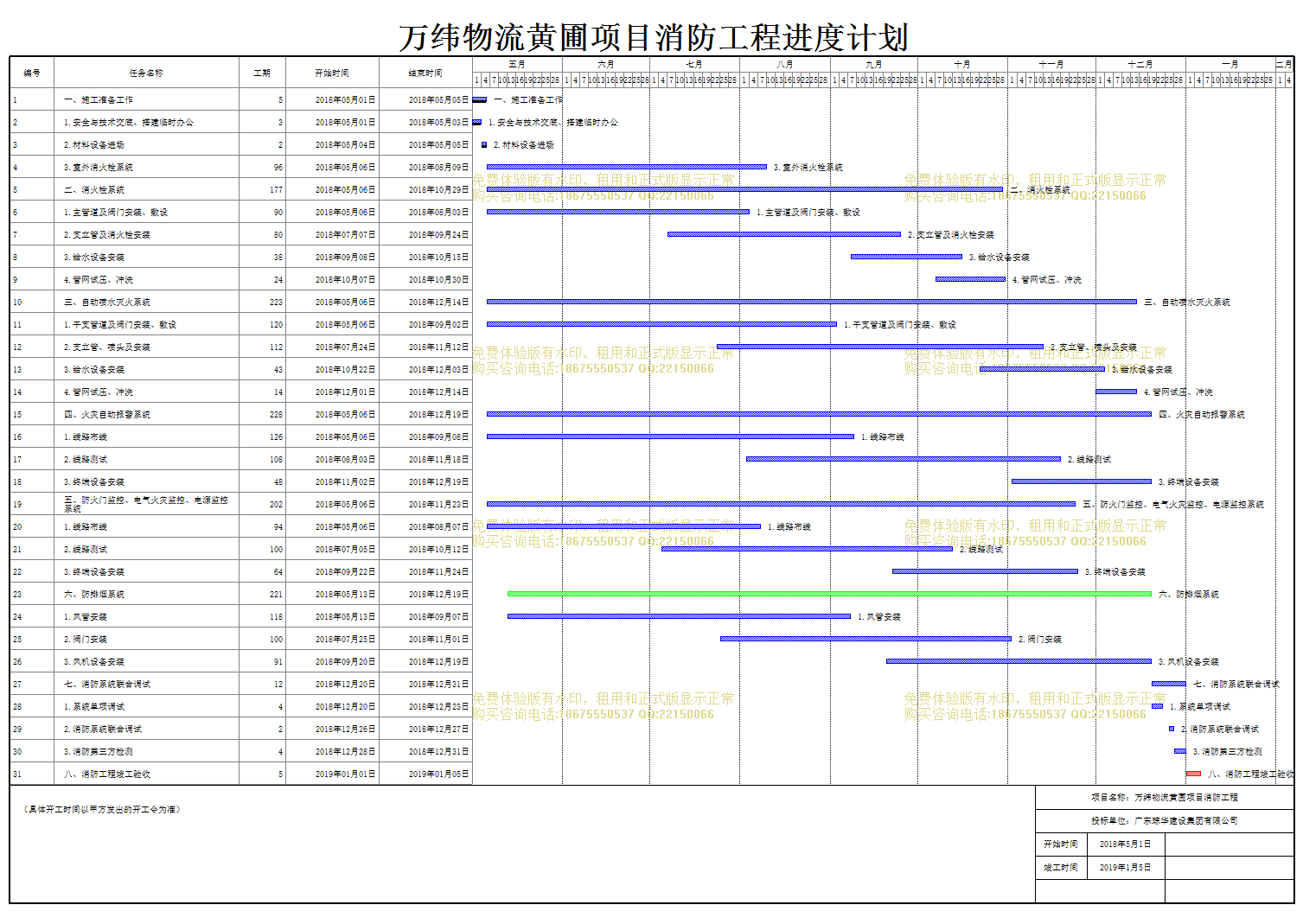Click task name 三、自动喷水灭火系统 in row 10
1303x924 pixels.
[107, 303]
